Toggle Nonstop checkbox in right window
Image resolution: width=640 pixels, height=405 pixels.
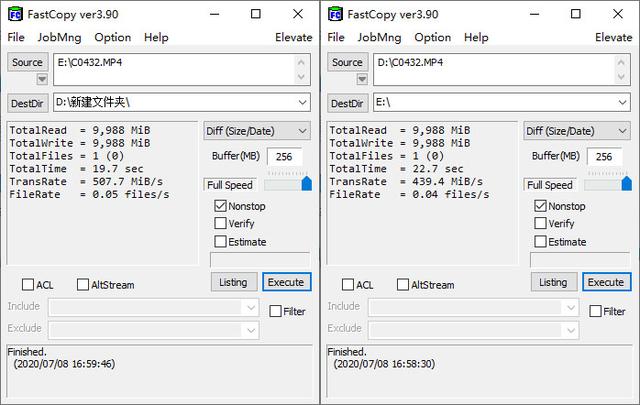click(540, 206)
